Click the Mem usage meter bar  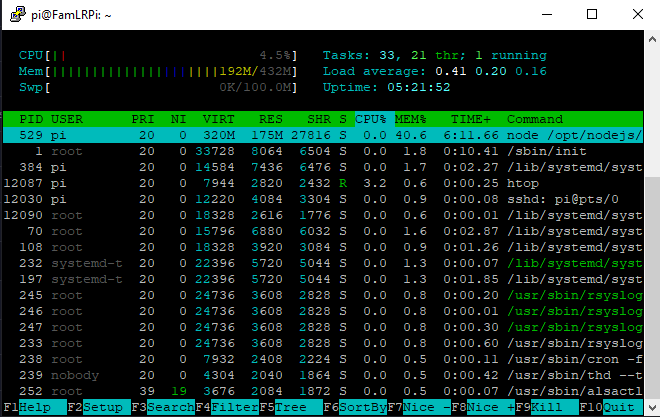click(x=158, y=72)
